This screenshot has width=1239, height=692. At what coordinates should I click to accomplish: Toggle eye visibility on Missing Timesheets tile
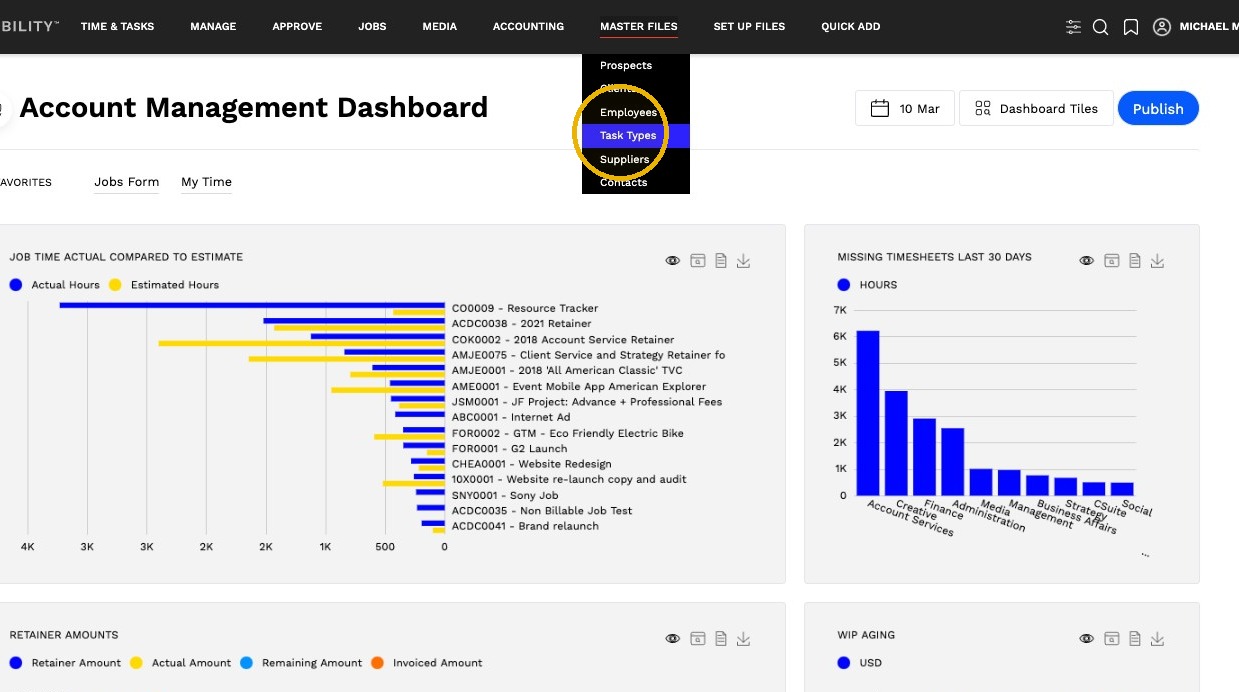click(1087, 261)
